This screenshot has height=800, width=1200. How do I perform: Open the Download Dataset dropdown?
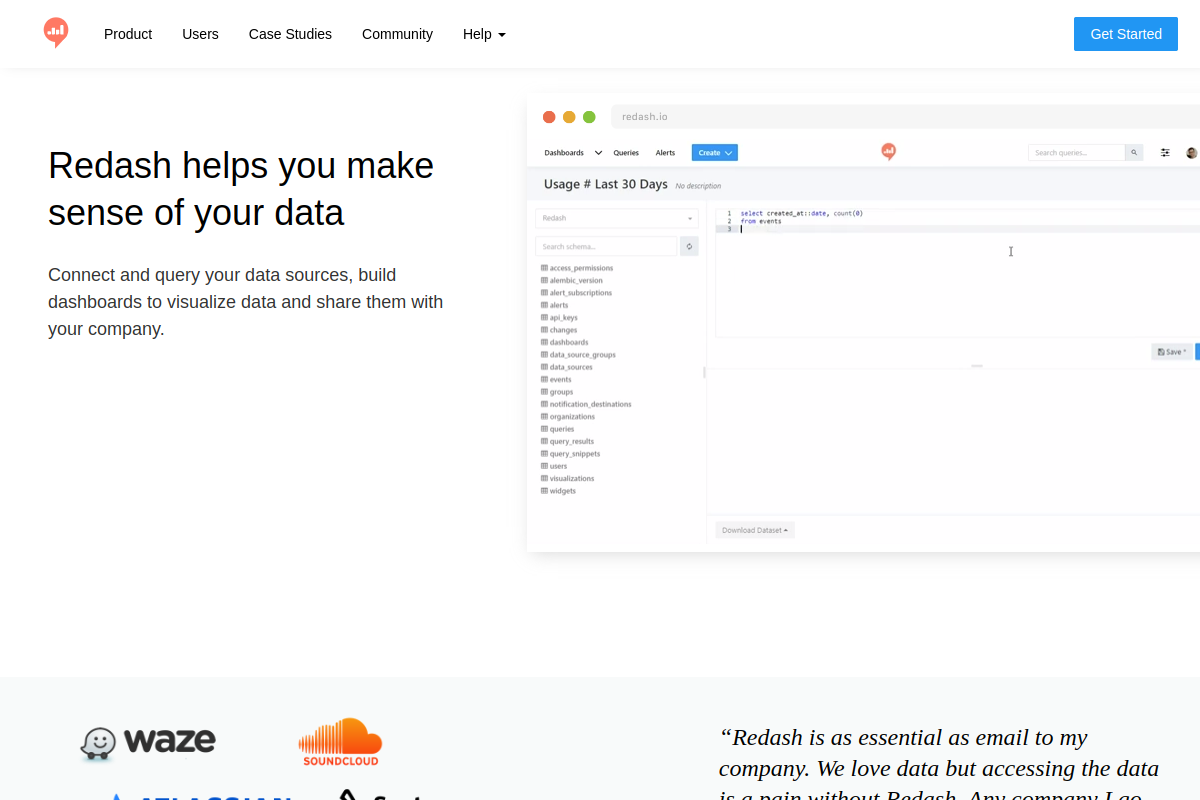pyautogui.click(x=755, y=530)
